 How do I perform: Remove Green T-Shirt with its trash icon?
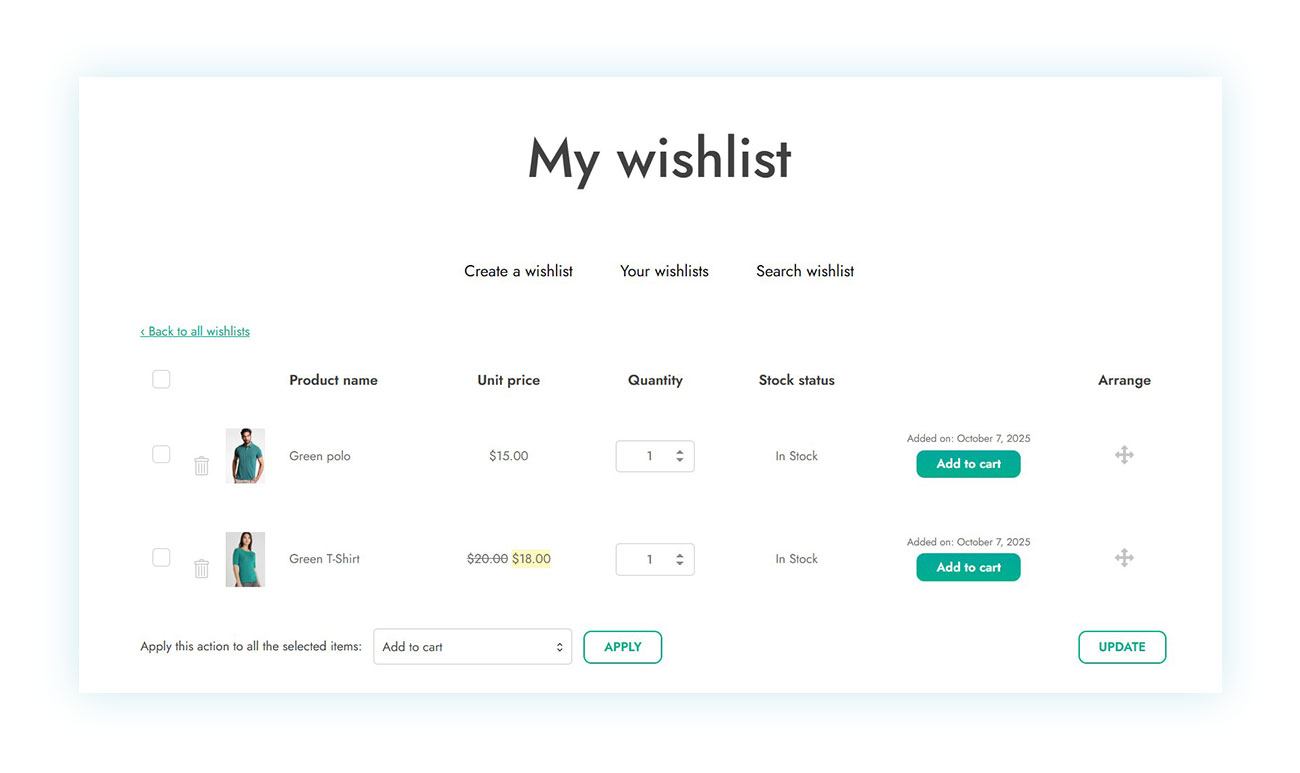click(201, 568)
